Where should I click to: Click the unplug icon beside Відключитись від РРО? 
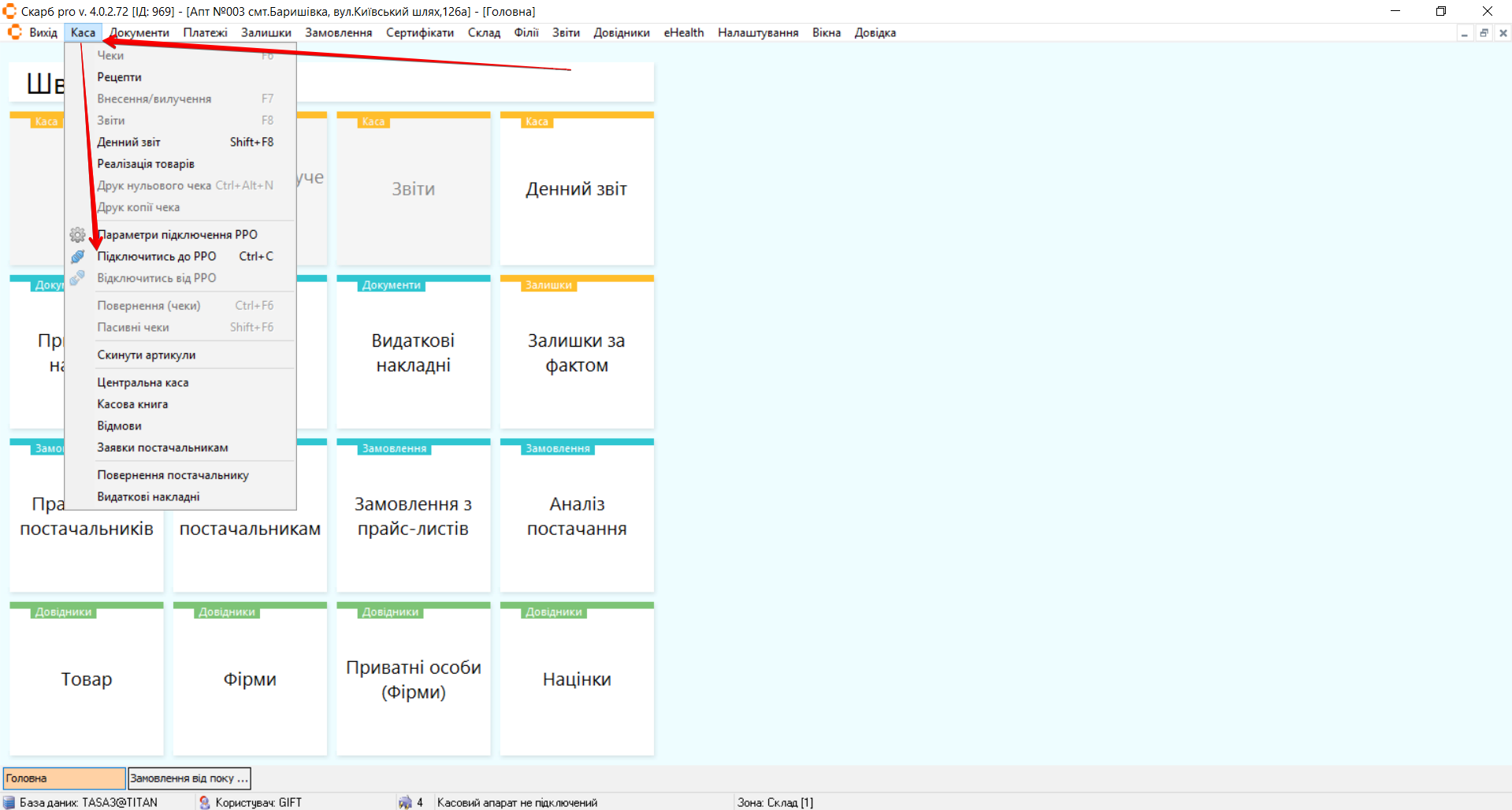77,278
